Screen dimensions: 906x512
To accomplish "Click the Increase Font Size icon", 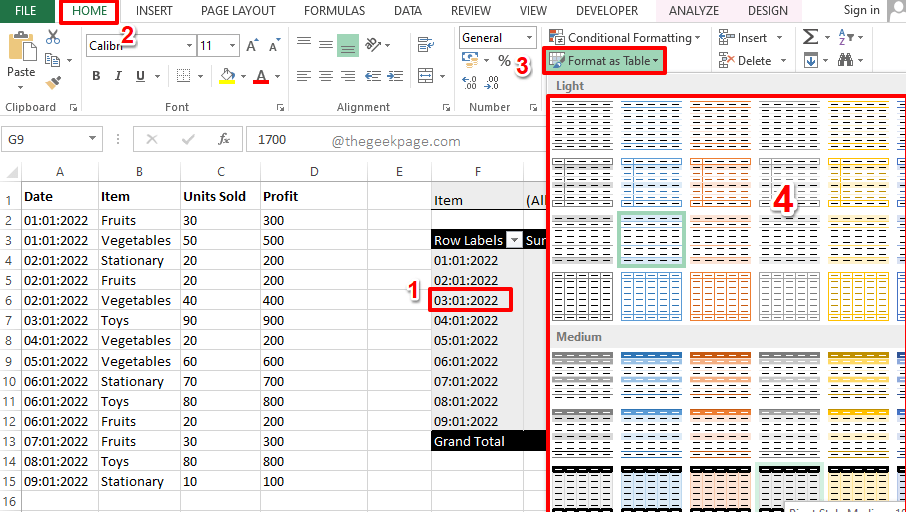I will point(250,46).
